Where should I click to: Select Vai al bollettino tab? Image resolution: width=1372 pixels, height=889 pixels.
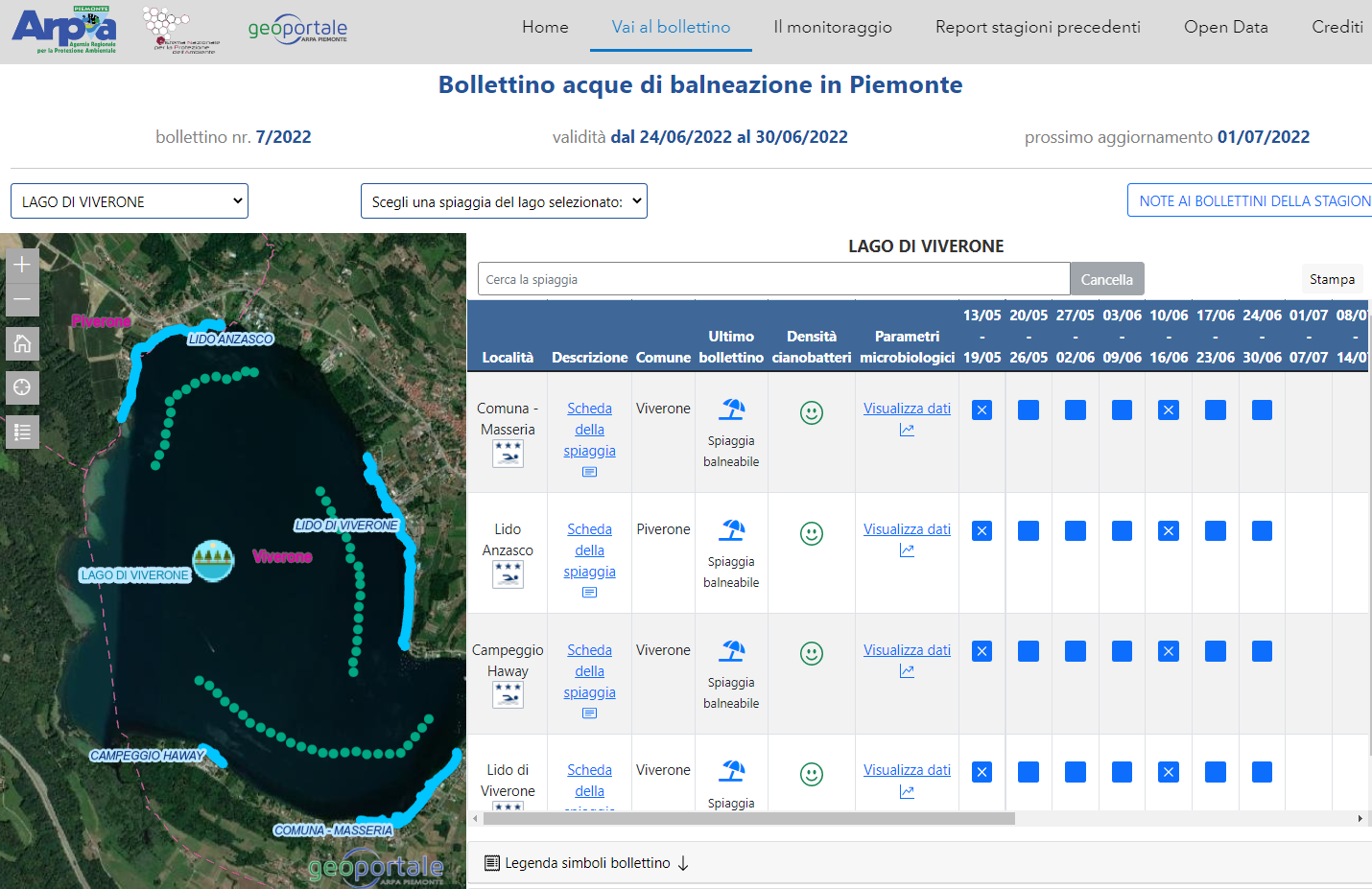(x=671, y=27)
